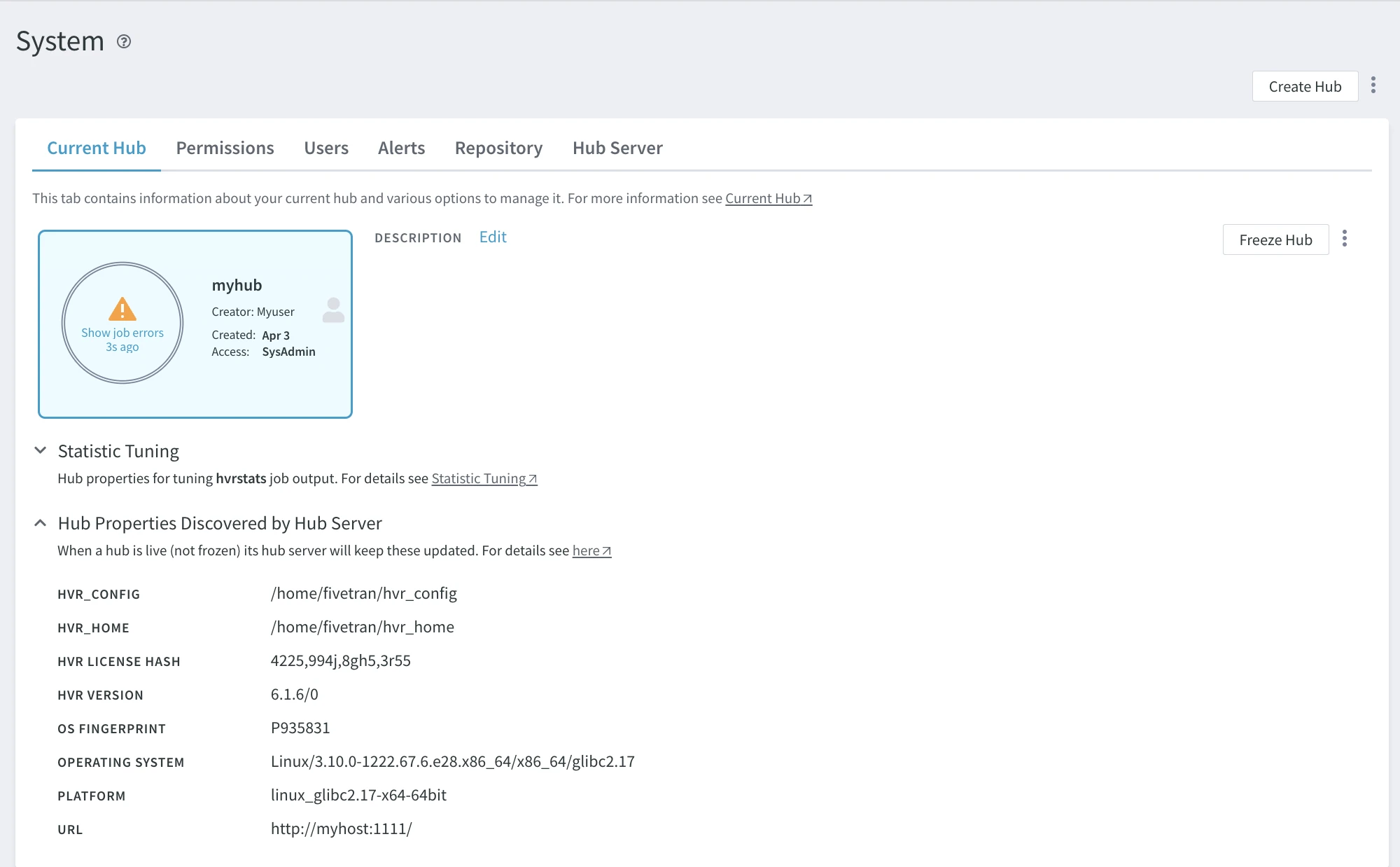Open the external link icon after Current Hub

807,198
